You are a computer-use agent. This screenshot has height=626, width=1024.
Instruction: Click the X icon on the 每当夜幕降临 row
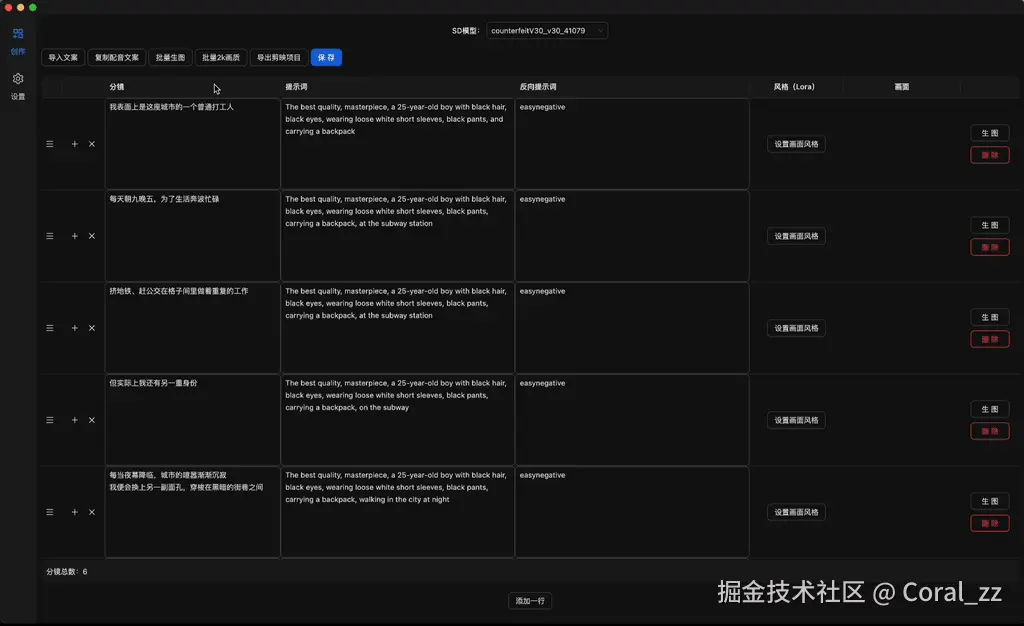92,512
